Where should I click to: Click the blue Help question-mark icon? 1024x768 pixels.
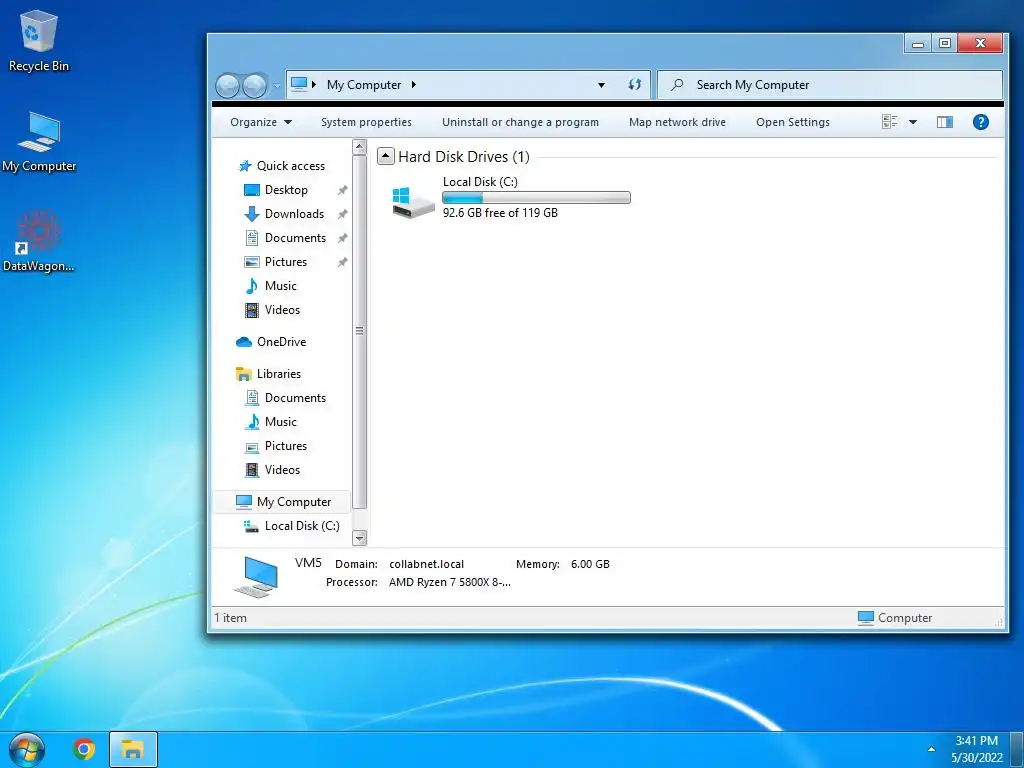[x=980, y=122]
